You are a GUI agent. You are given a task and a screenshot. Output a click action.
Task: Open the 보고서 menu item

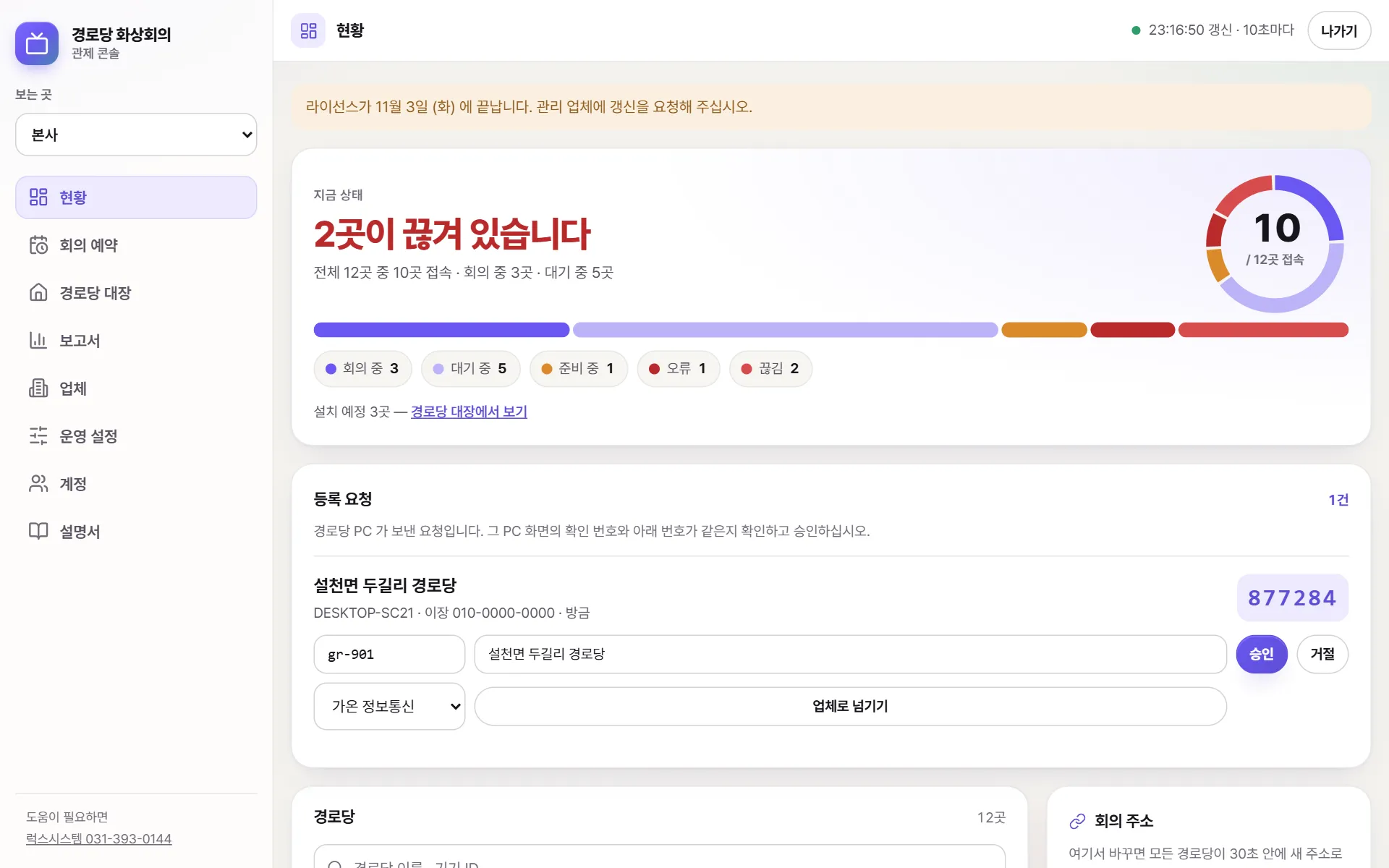pyautogui.click(x=136, y=340)
